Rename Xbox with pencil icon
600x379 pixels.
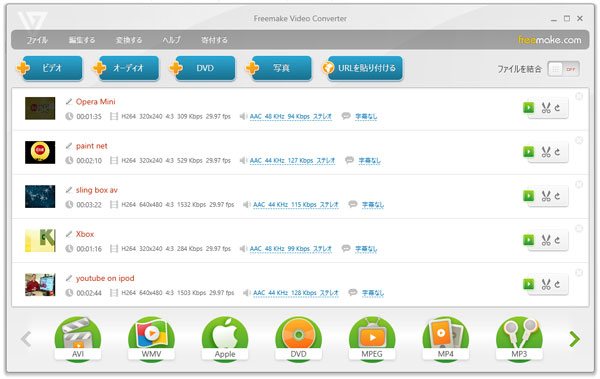pos(69,234)
